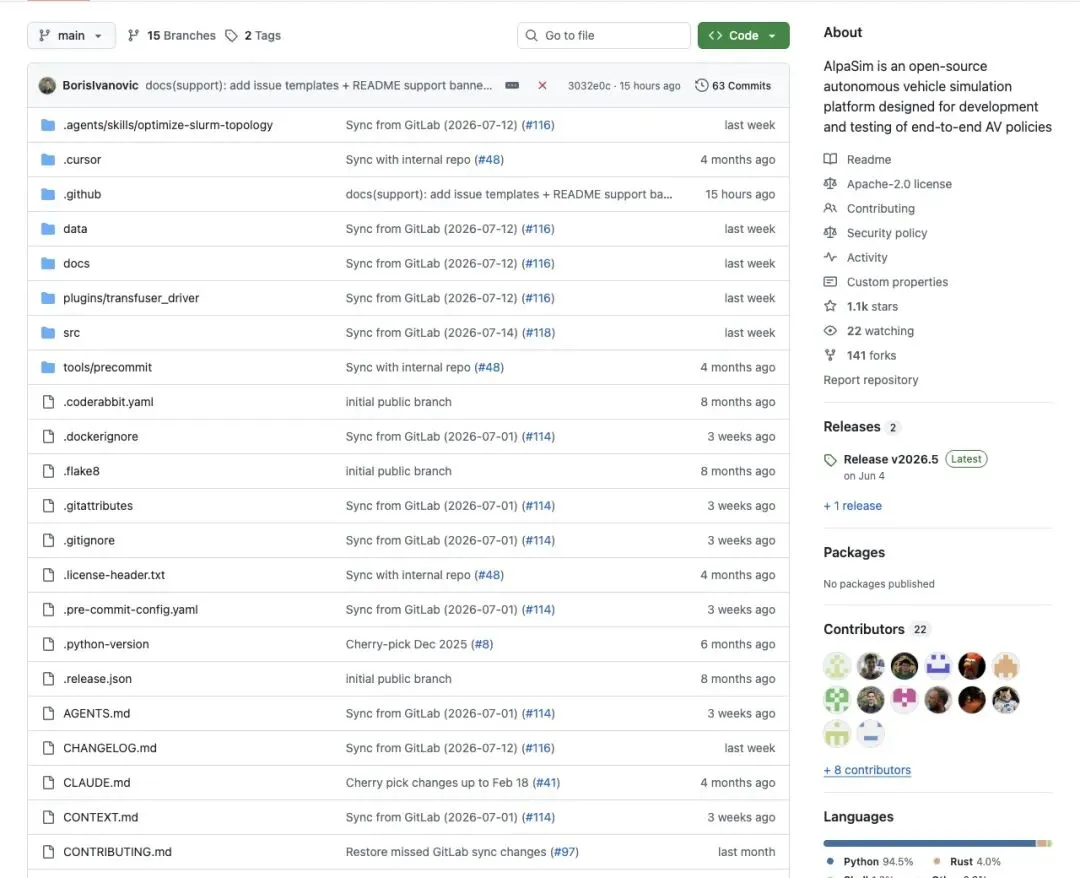The height and width of the screenshot is (878, 1080).
Task: Open Release v2026.5 latest release
Action: point(891,459)
